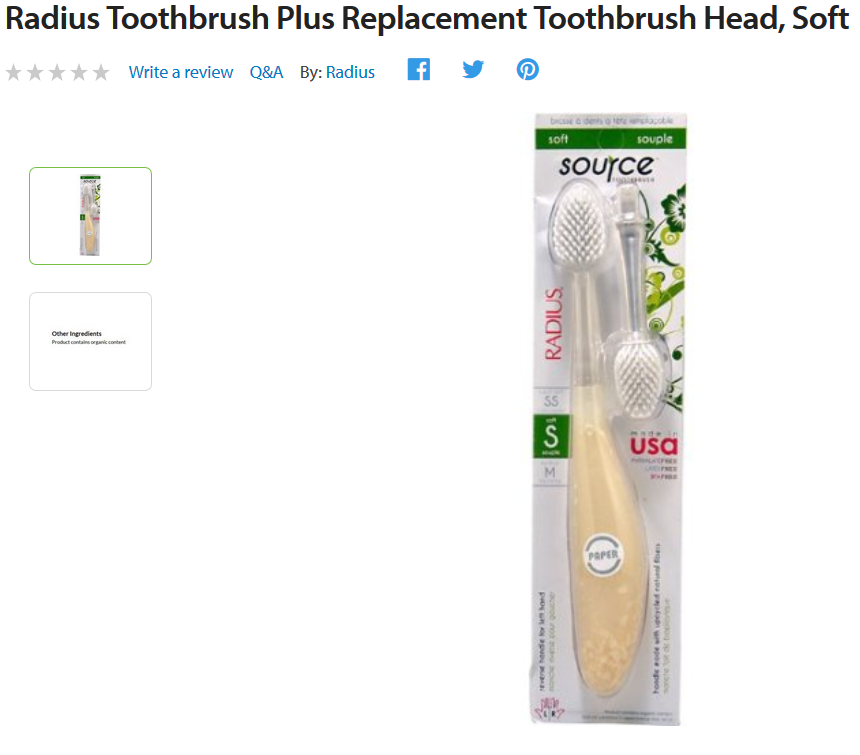860x755 pixels.
Task: Click the fifth rating star
Action: 101,72
